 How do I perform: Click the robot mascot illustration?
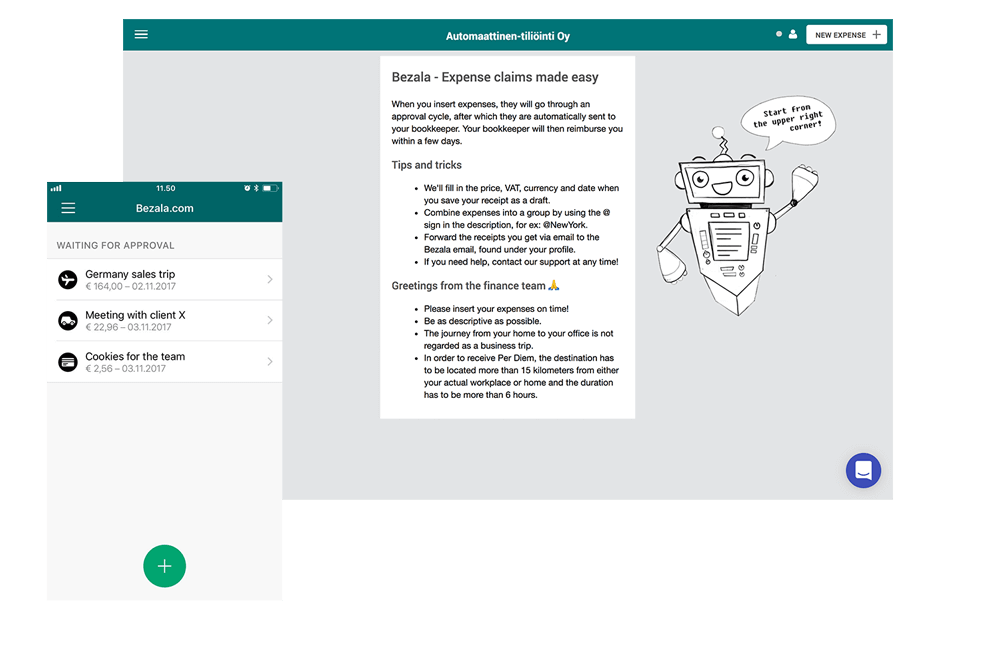click(737, 220)
